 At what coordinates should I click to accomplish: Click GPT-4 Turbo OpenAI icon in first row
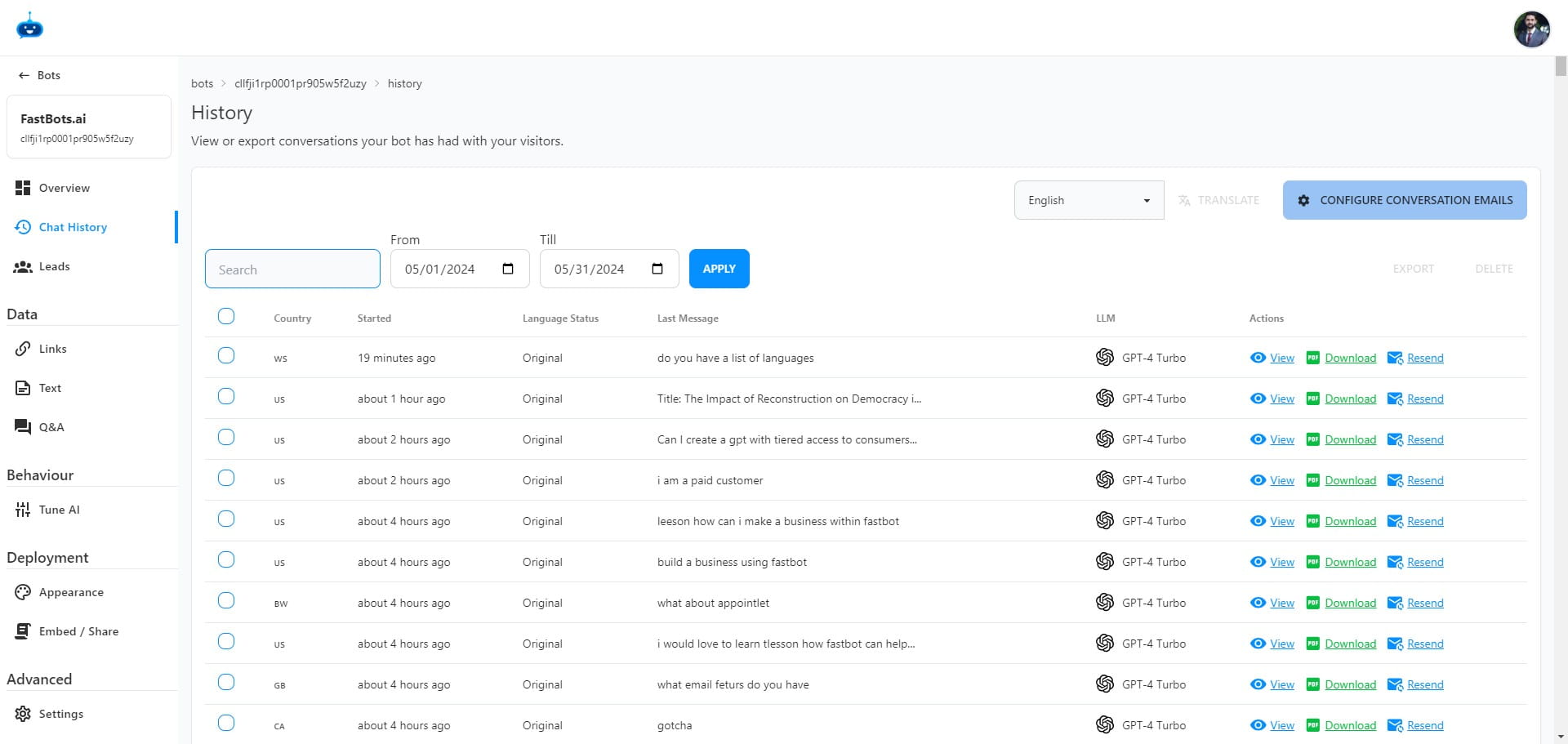coord(1105,357)
